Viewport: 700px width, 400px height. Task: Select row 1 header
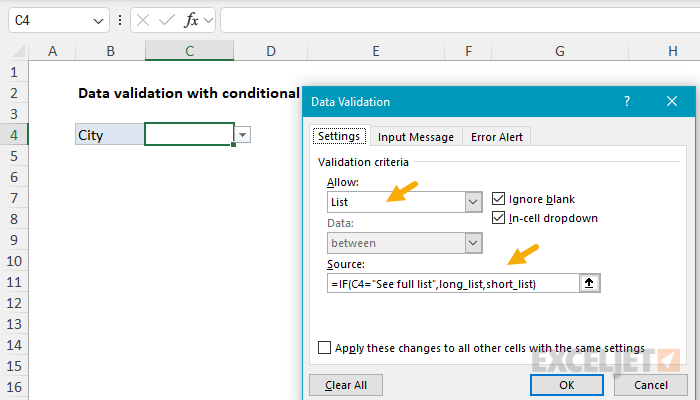pyautogui.click(x=14, y=72)
